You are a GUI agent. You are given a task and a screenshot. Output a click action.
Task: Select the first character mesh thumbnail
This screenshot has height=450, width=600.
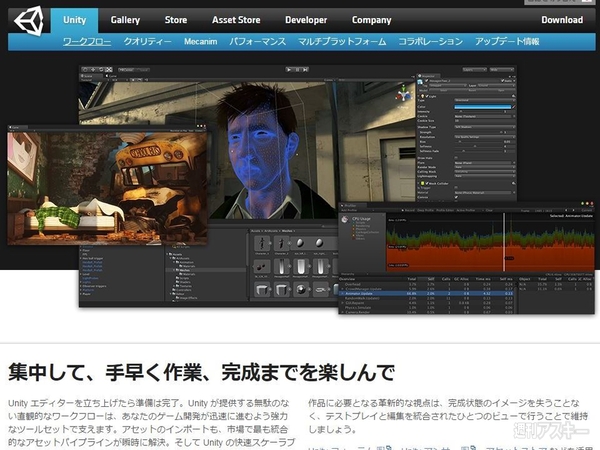pyautogui.click(x=262, y=243)
